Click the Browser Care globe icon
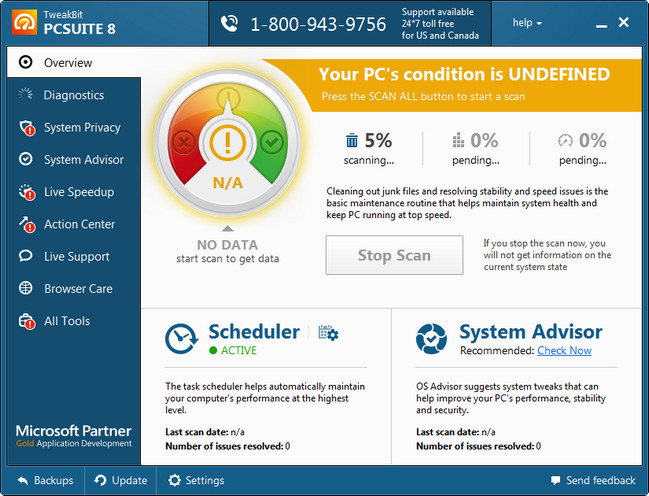This screenshot has width=649, height=496. (26, 288)
